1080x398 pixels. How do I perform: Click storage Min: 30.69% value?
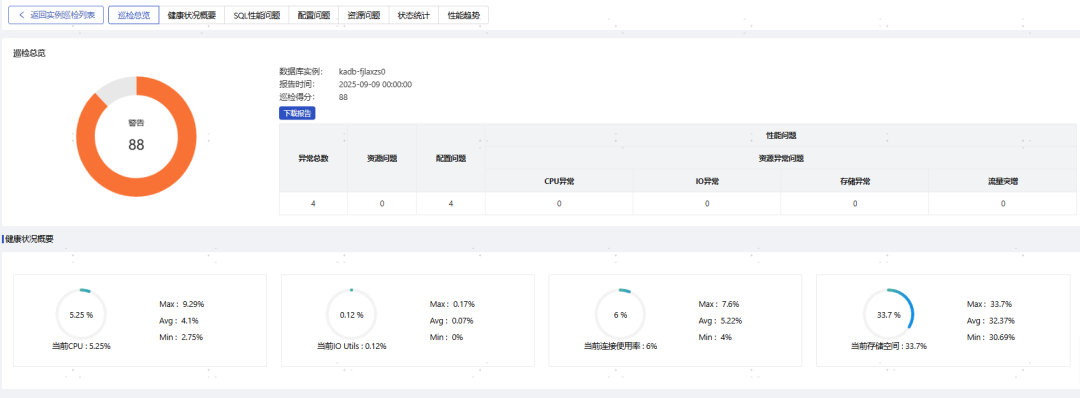tap(990, 337)
